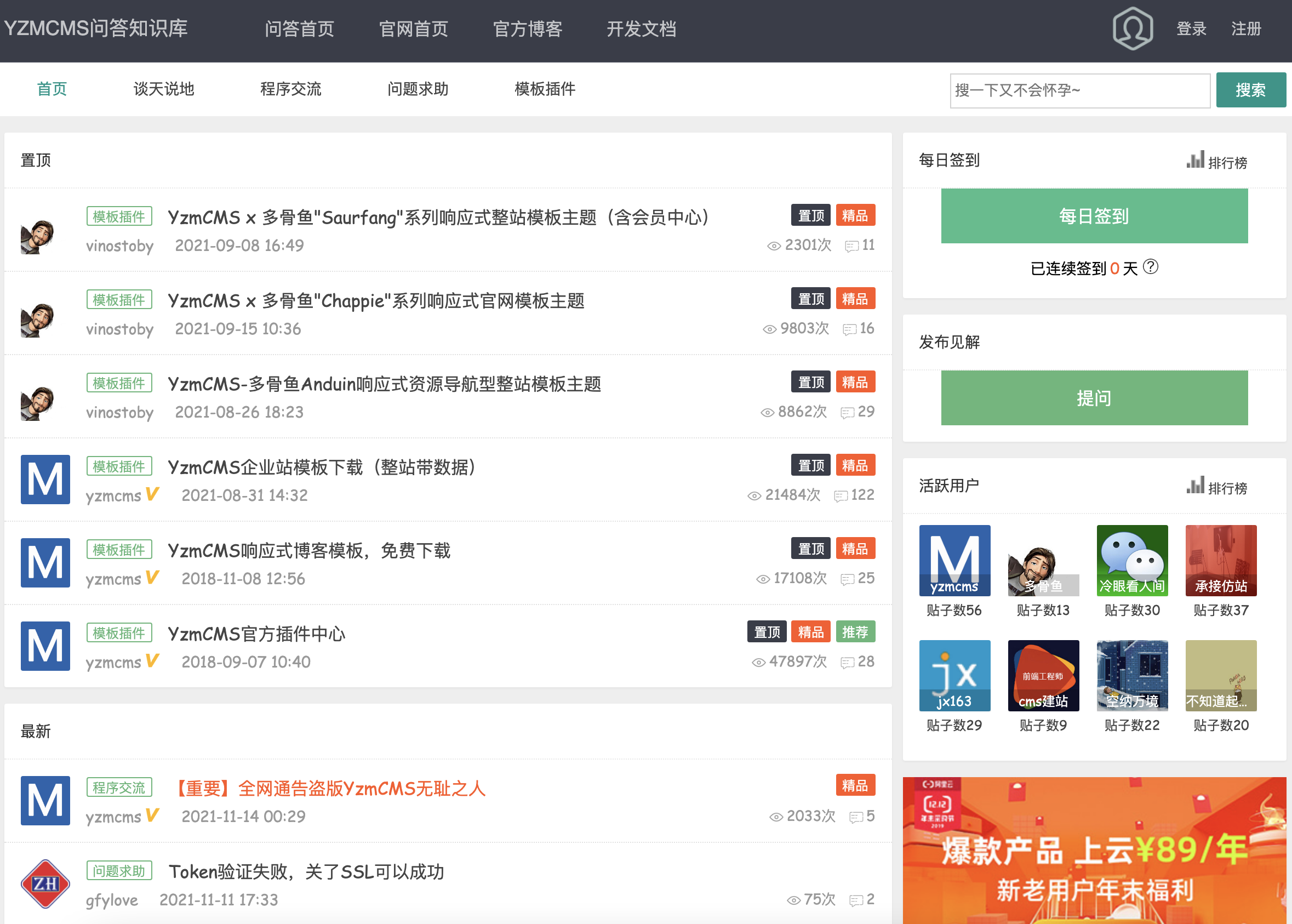This screenshot has height=924, width=1292.
Task: Open the 全网通告盗版YzmCMS post
Action: click(x=328, y=789)
